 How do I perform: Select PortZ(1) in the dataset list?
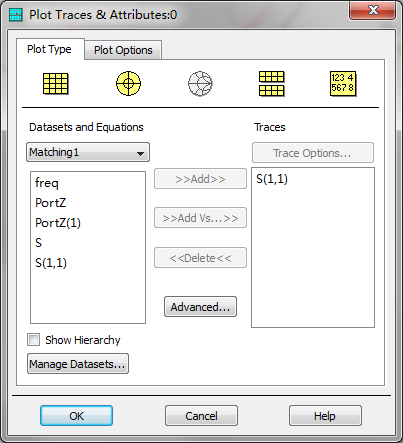[58, 223]
